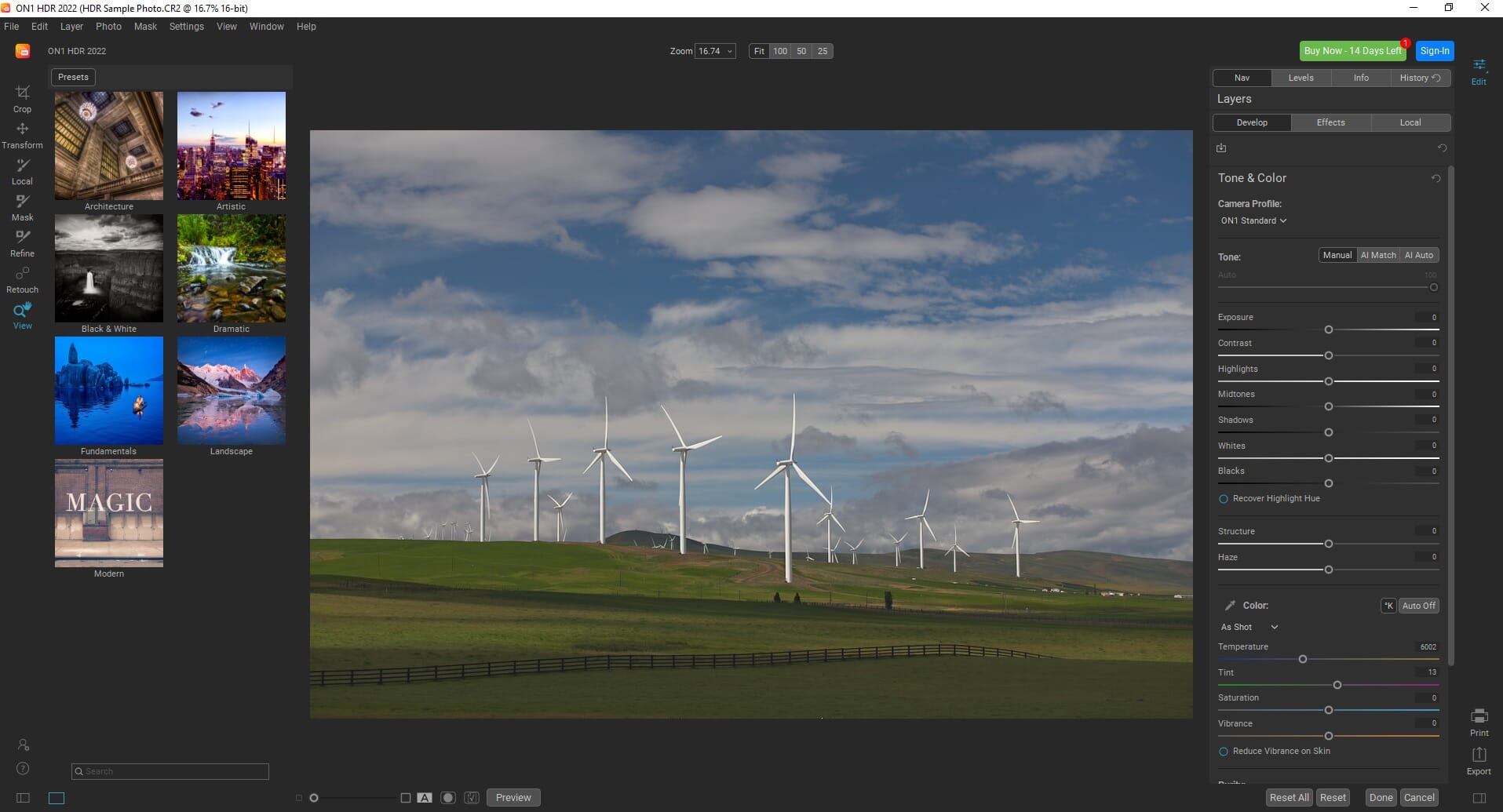Click the Sign-In button
Image resolution: width=1503 pixels, height=812 pixels.
tap(1435, 51)
